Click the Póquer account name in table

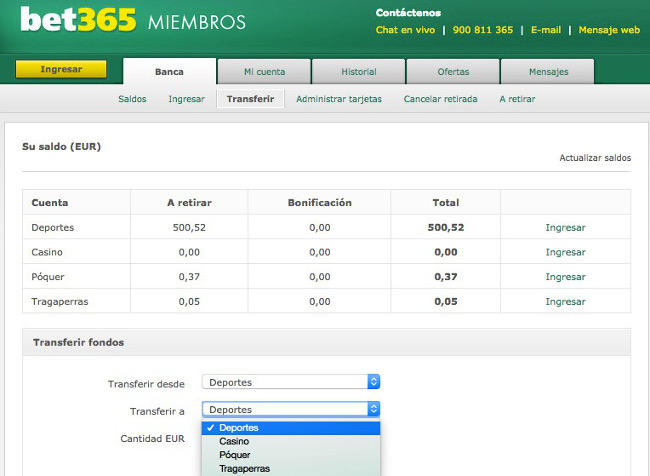[x=48, y=277]
